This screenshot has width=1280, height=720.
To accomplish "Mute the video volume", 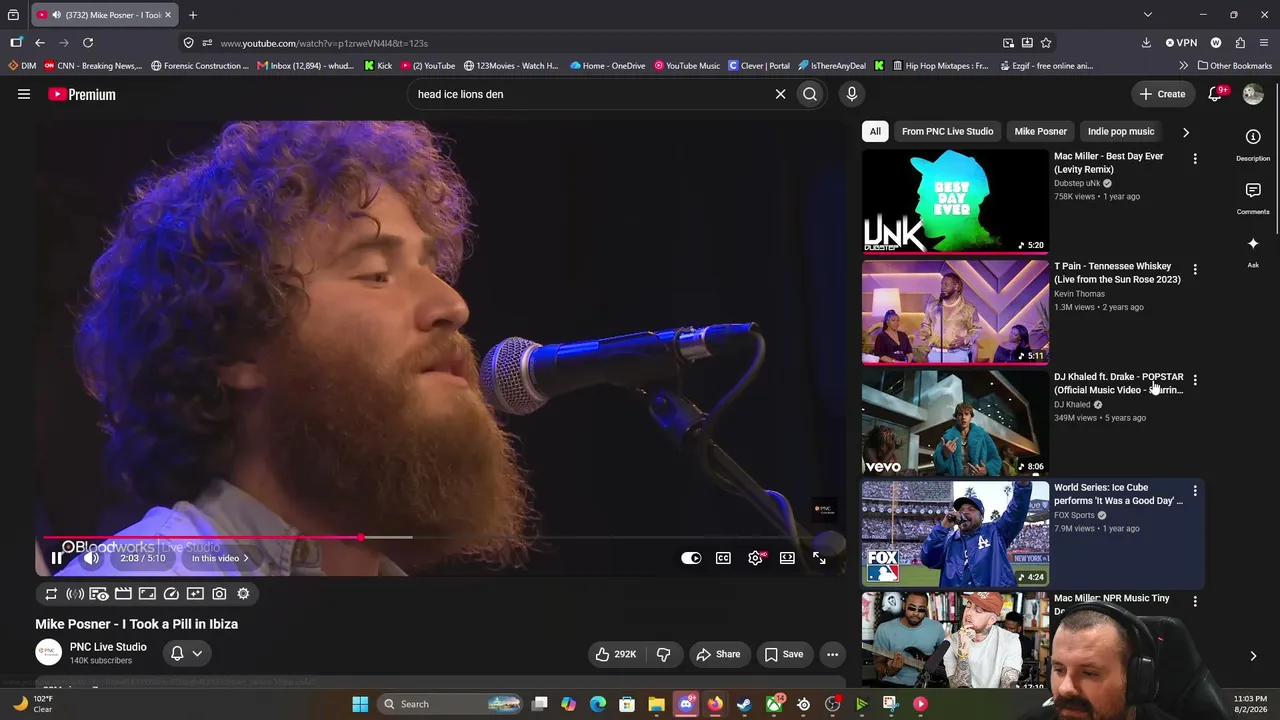I will (x=90, y=558).
